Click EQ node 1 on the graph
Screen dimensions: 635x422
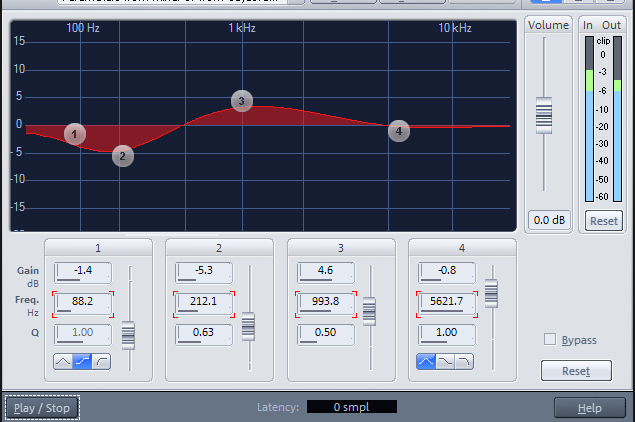tap(75, 134)
